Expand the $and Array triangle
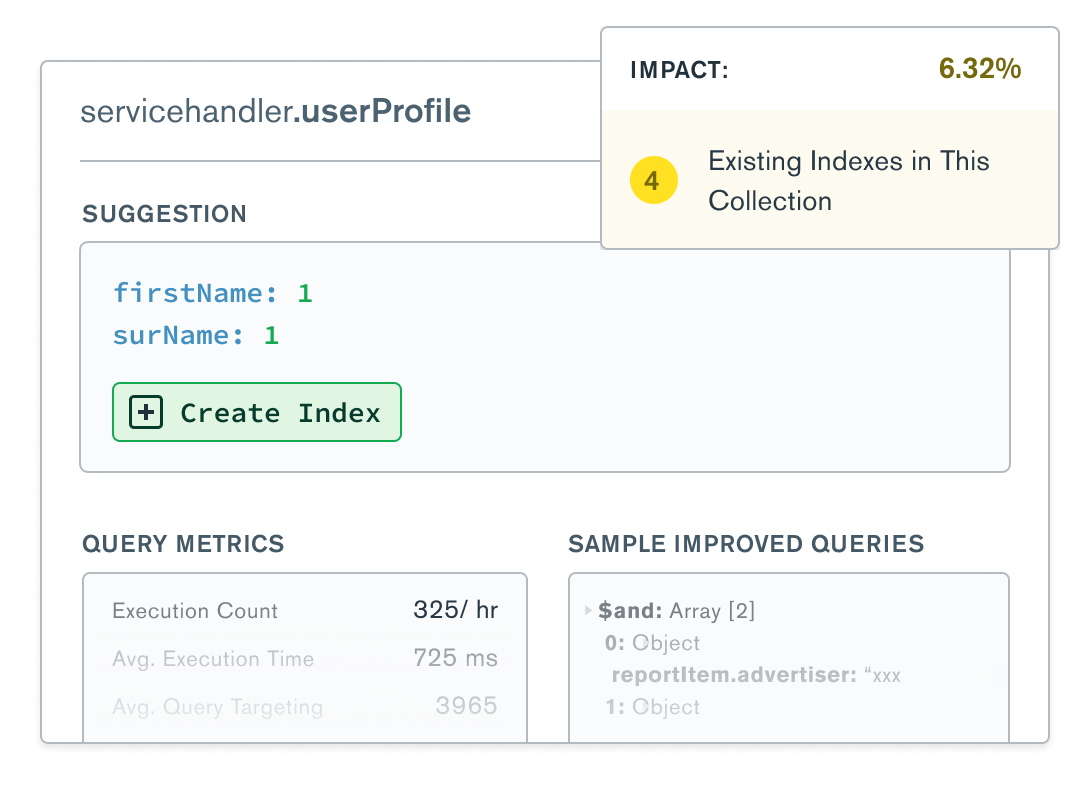 (588, 611)
